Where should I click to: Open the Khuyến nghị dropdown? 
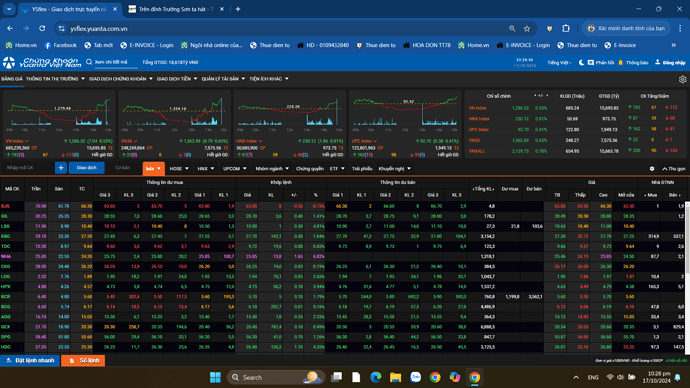[395, 168]
